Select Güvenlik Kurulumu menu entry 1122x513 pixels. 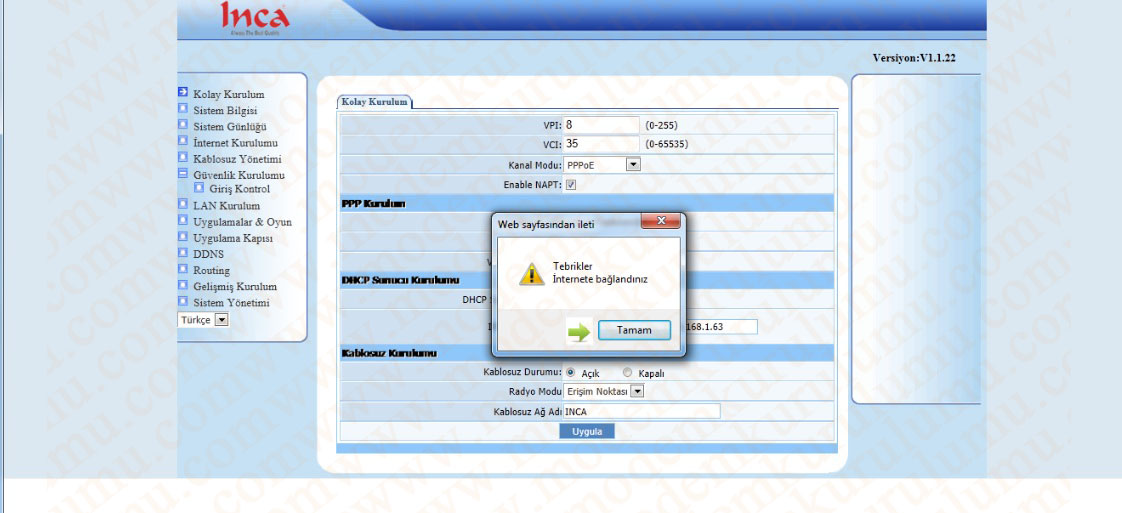[x=239, y=175]
